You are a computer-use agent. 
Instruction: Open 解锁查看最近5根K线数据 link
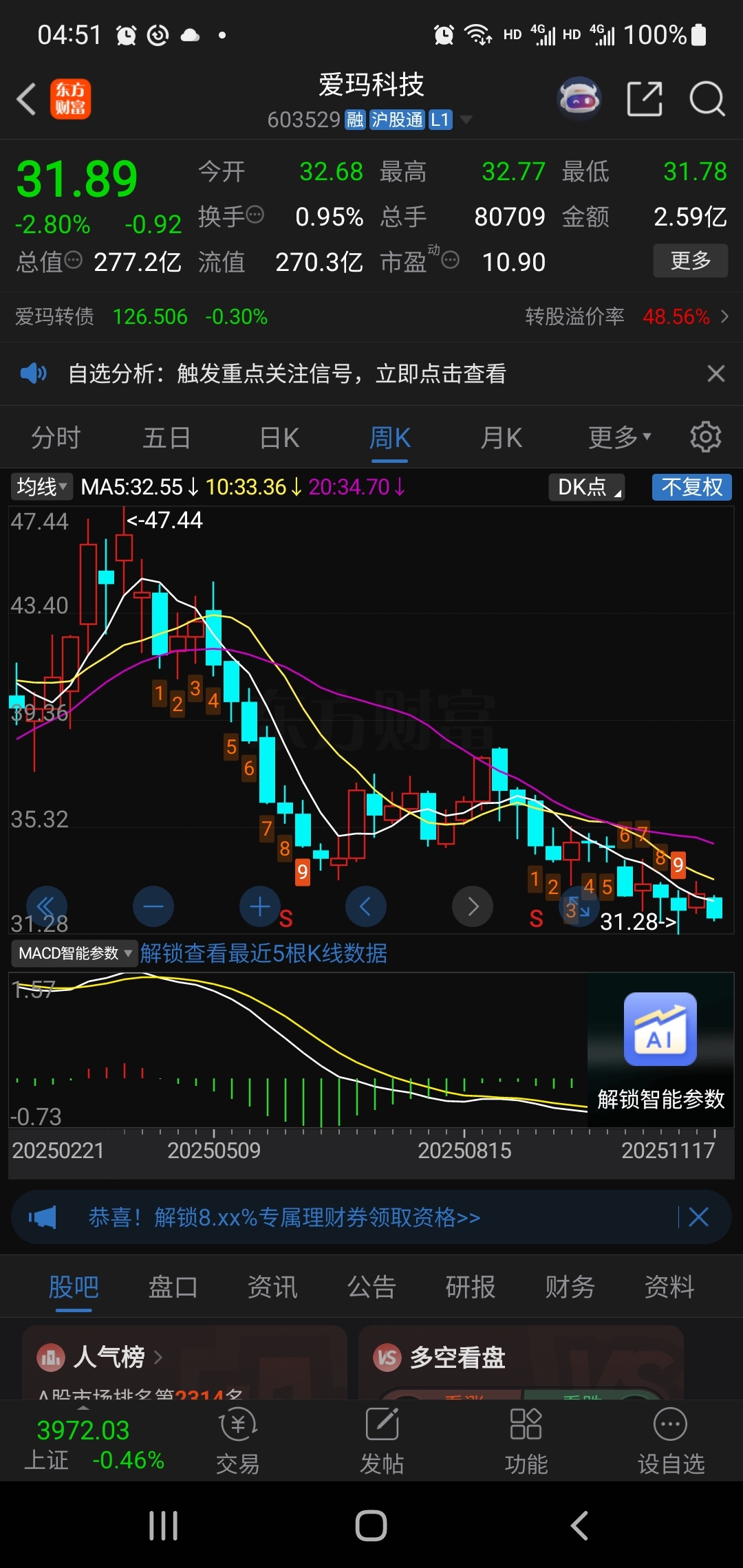[x=263, y=953]
